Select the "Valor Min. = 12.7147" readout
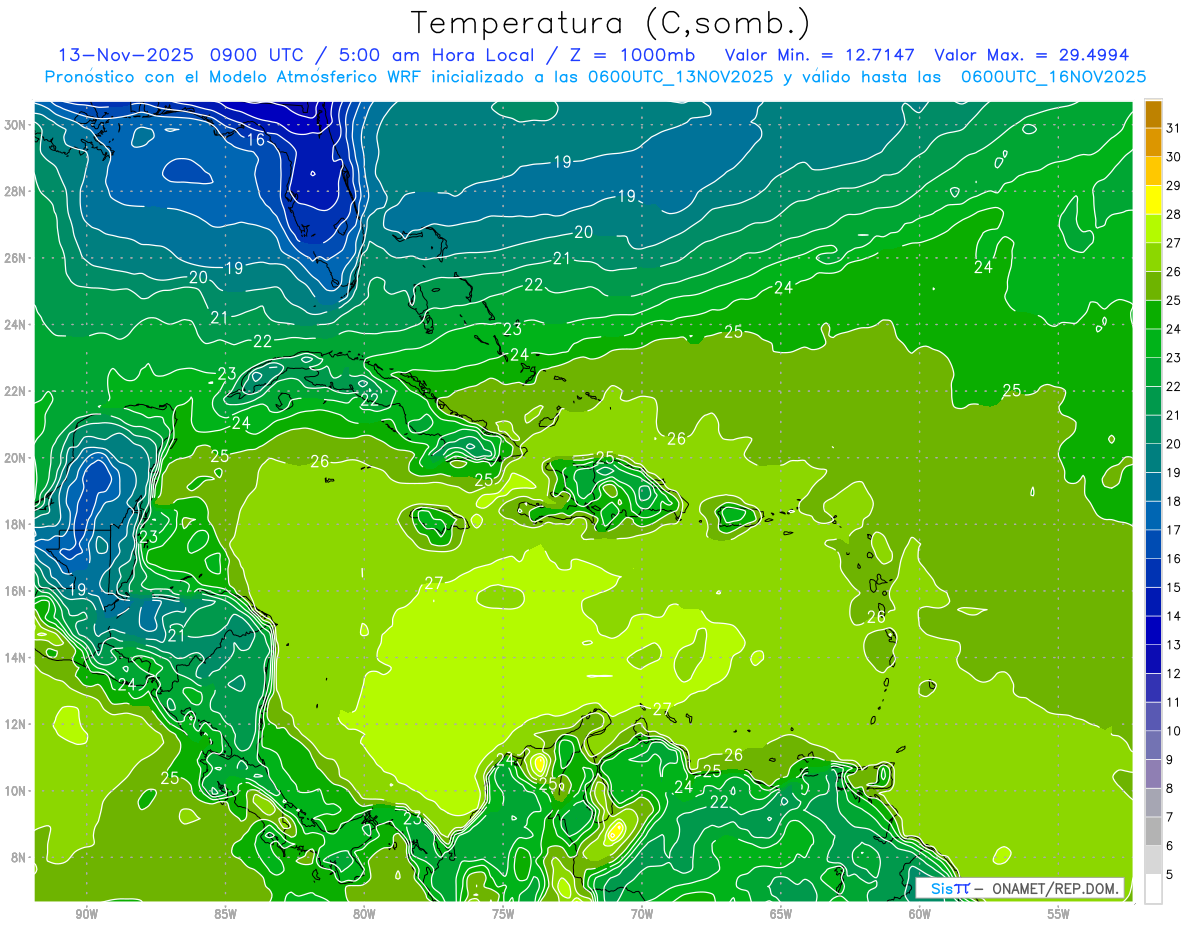Screen dimensions: 1200x927 820,55
